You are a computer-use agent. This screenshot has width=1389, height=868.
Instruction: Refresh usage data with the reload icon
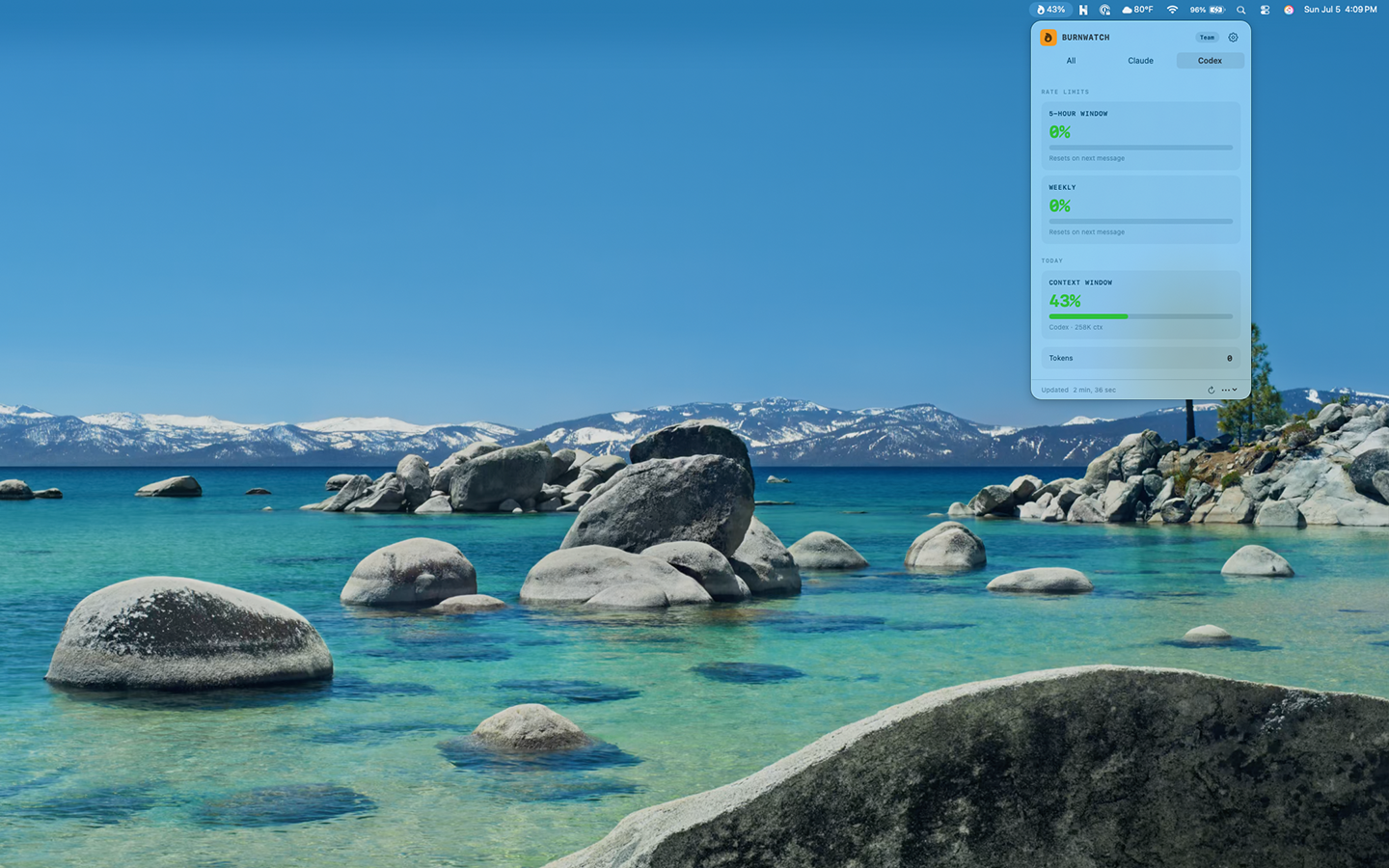click(x=1211, y=390)
